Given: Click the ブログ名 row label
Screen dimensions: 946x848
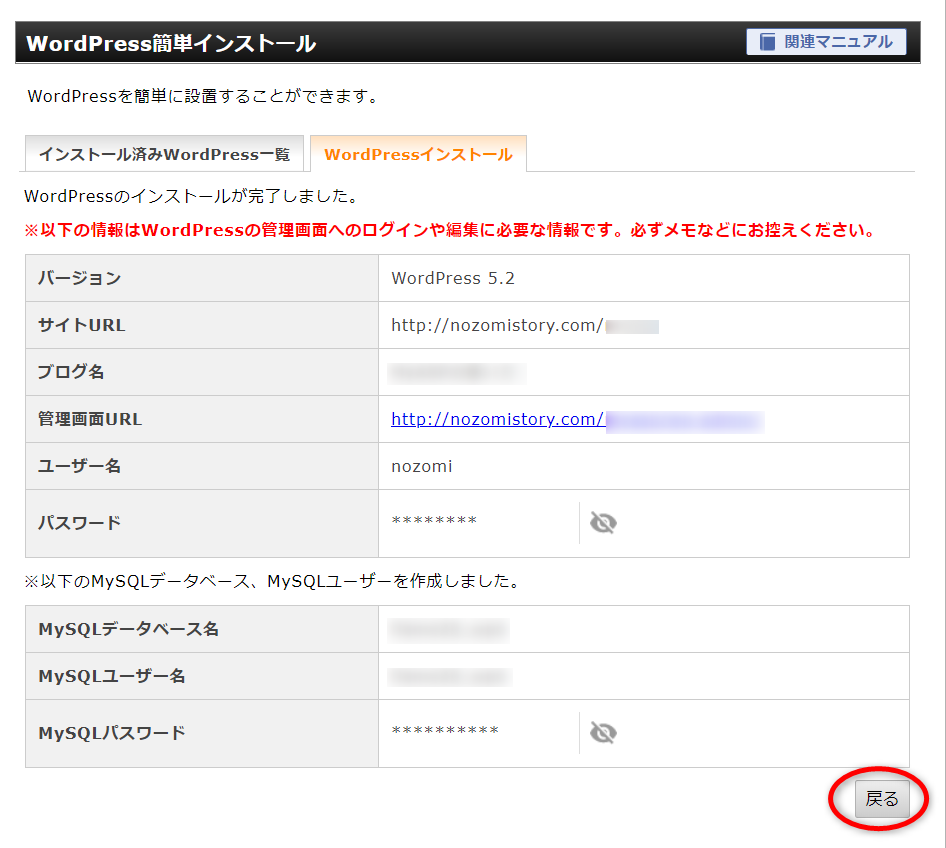Looking at the screenshot, I should 71,372.
